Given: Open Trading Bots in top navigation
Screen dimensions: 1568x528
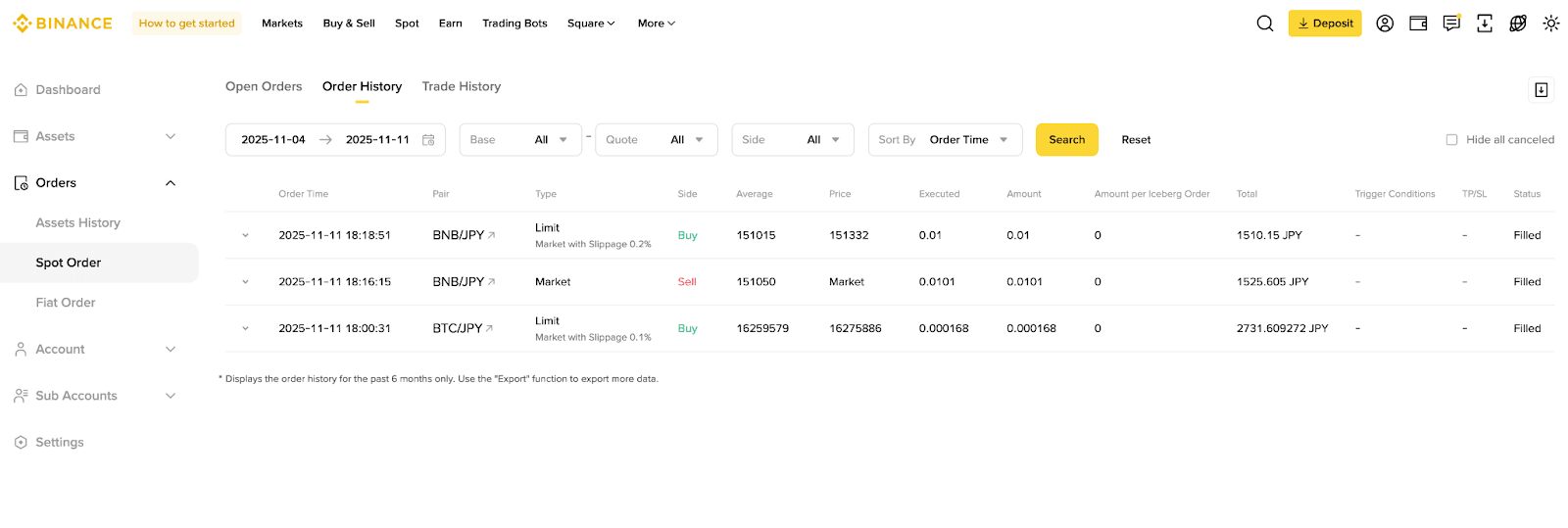Looking at the screenshot, I should (514, 24).
